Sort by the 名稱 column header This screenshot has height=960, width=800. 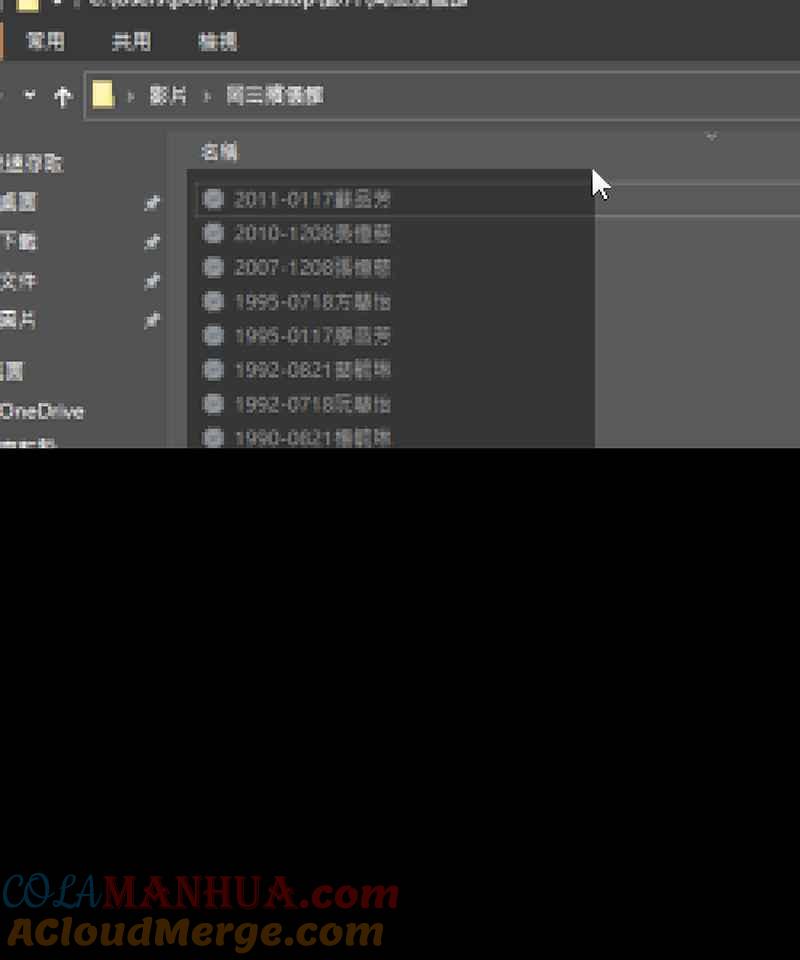click(x=220, y=152)
